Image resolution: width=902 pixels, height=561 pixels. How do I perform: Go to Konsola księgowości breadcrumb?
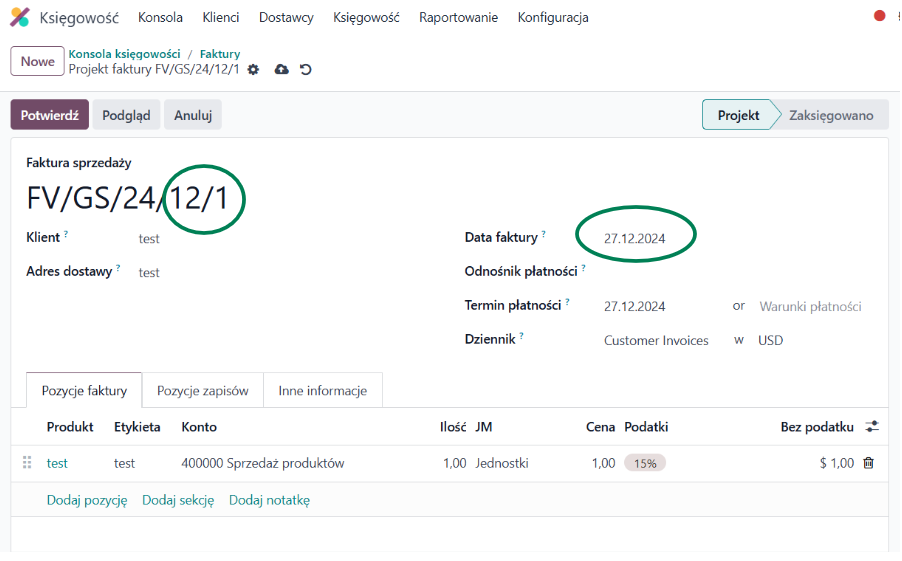(124, 54)
